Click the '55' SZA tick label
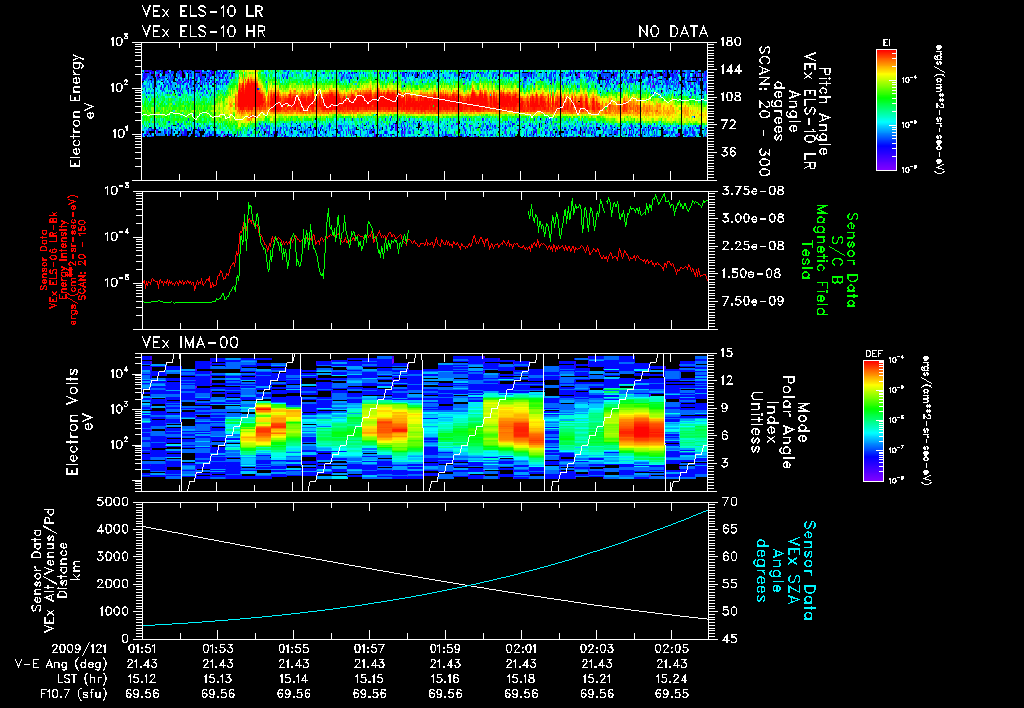 click(x=729, y=584)
